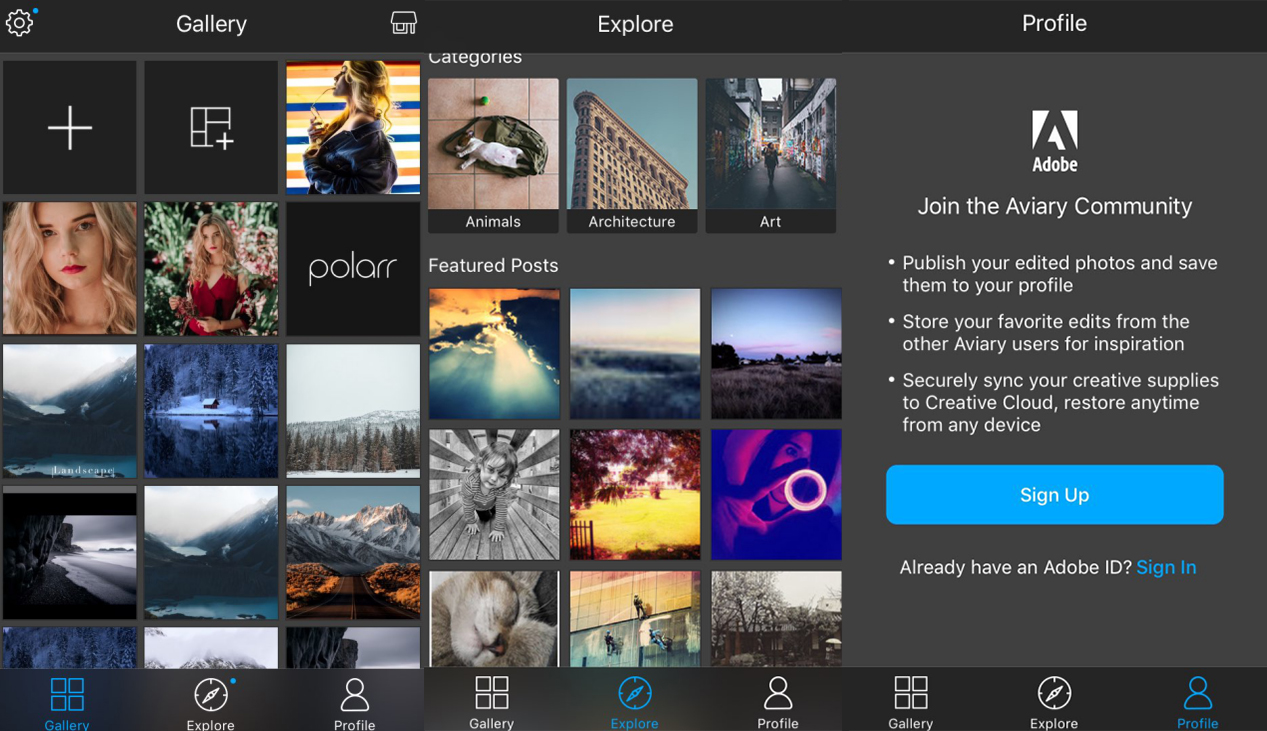The width and height of the screenshot is (1267, 731).
Task: Select Explore tab in Profile screen
Action: [1054, 702]
